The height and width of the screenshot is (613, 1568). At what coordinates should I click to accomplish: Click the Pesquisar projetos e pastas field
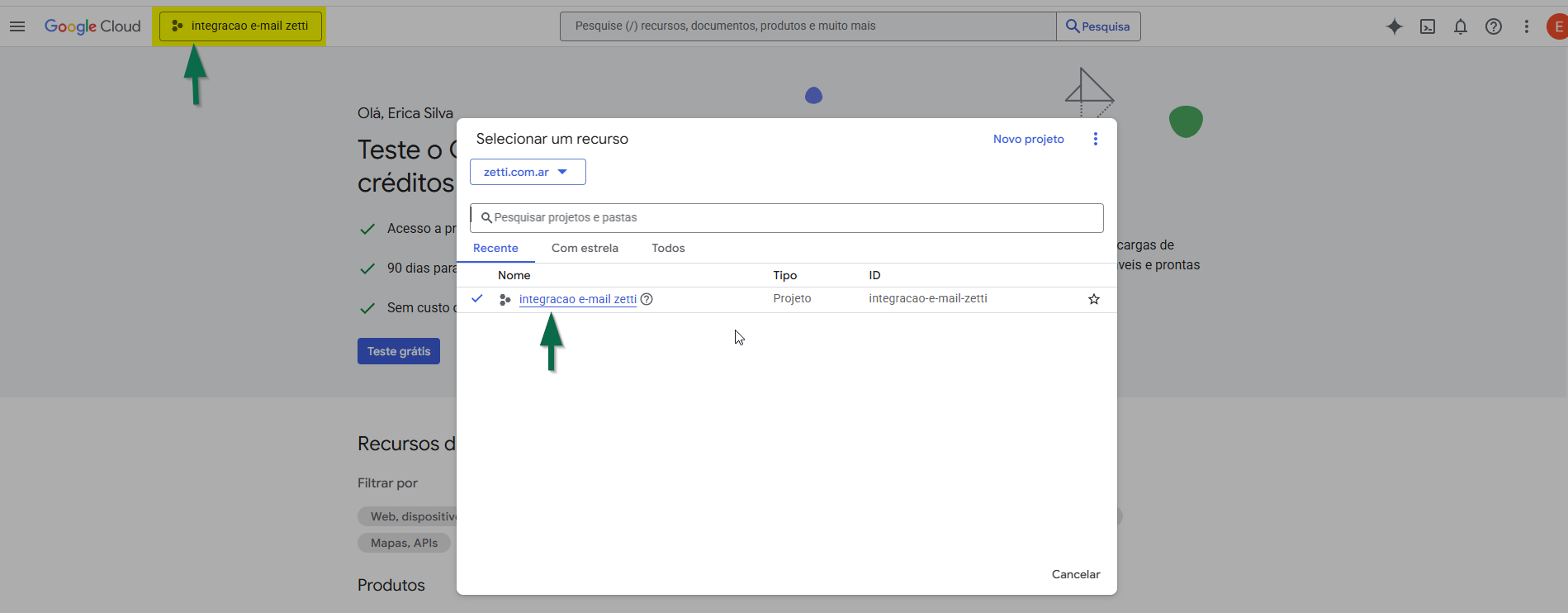(x=786, y=218)
